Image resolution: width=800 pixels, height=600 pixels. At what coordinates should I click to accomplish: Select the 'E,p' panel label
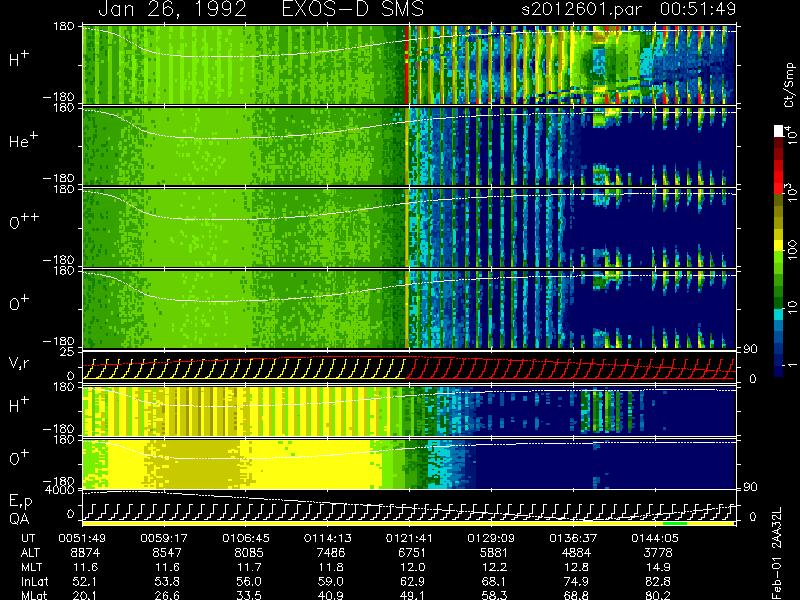tap(20, 502)
